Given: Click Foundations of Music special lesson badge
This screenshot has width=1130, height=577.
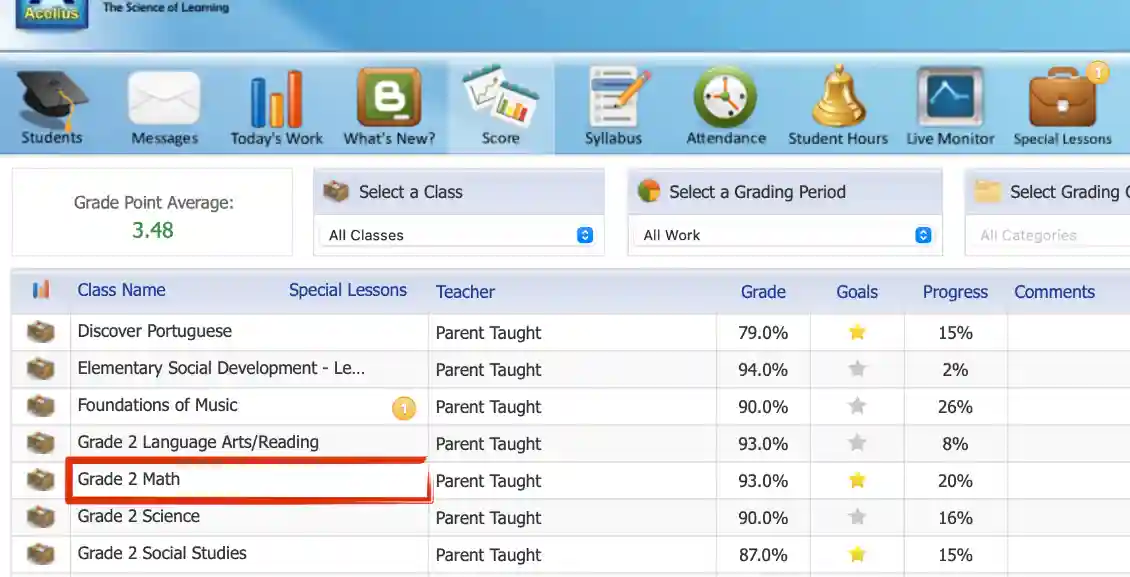Looking at the screenshot, I should pyautogui.click(x=403, y=408).
